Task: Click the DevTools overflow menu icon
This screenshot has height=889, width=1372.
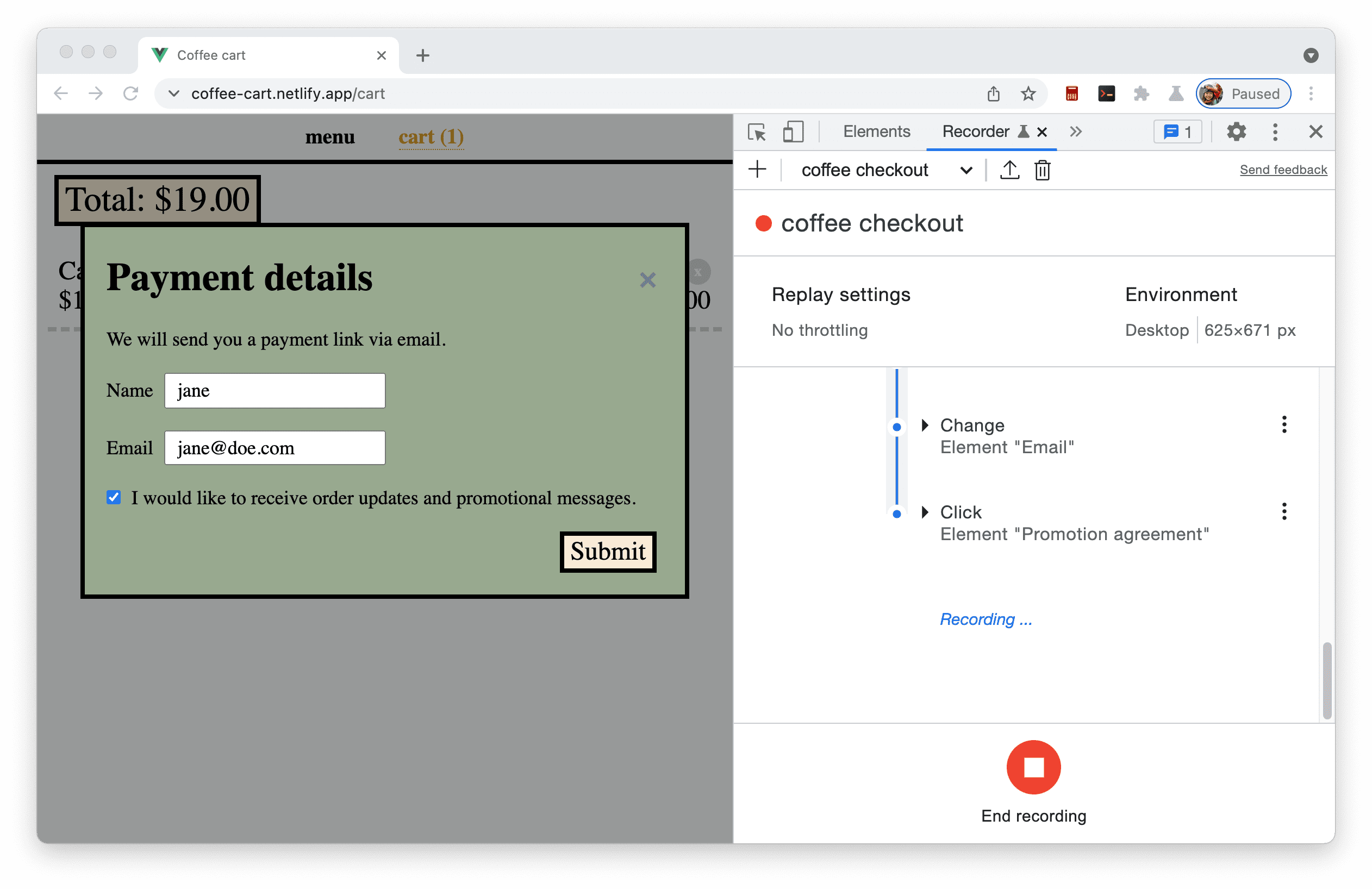Action: (1276, 131)
